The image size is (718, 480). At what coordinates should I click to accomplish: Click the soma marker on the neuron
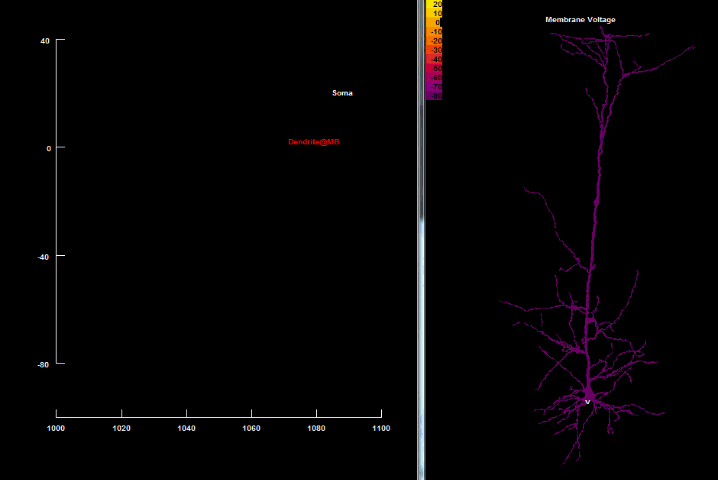pos(588,401)
